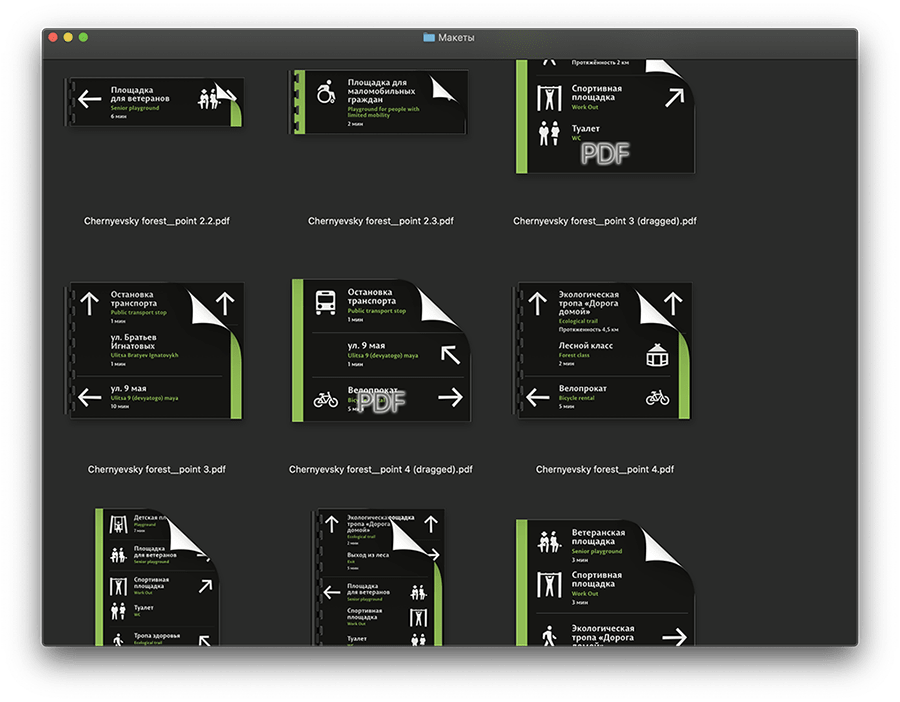Pick the point 4 (dragged) bus sign thumbnail
This screenshot has height=702, width=900.
[379, 350]
